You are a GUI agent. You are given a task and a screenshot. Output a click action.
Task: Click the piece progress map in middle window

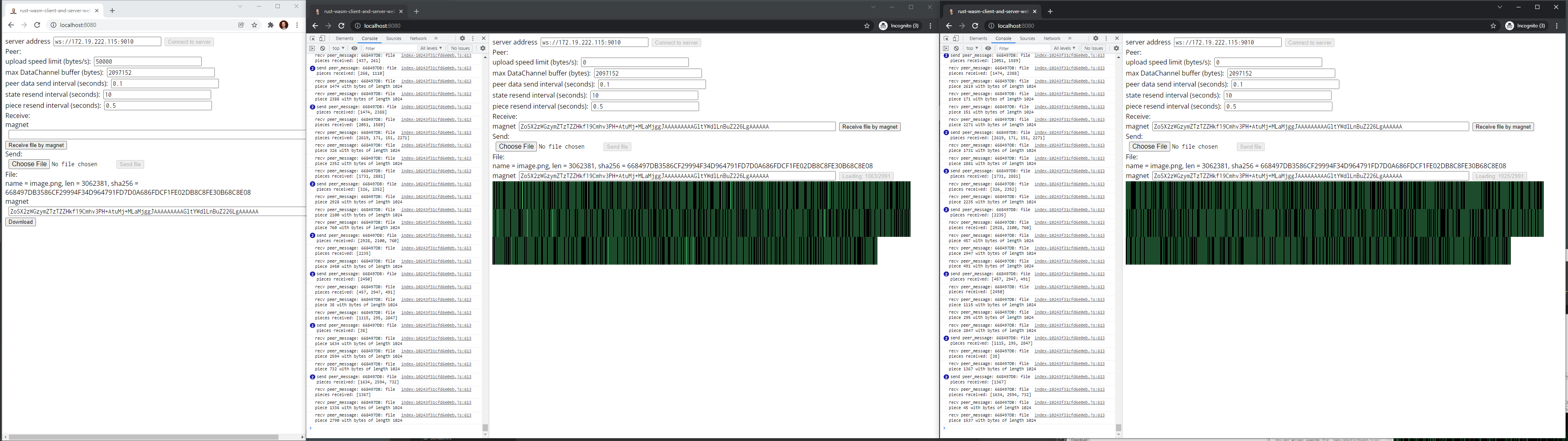point(701,223)
